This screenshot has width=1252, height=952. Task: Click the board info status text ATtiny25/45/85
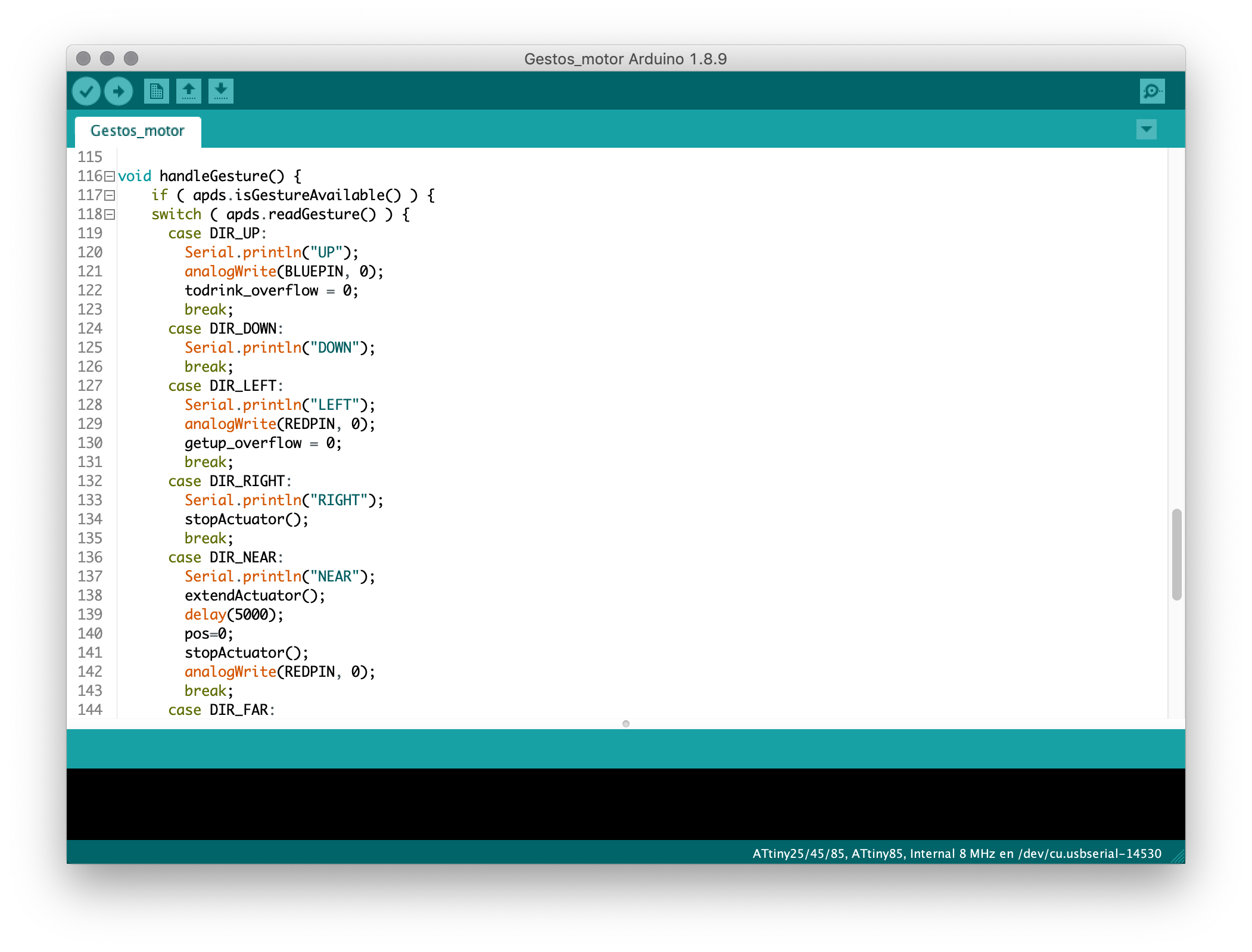point(957,854)
